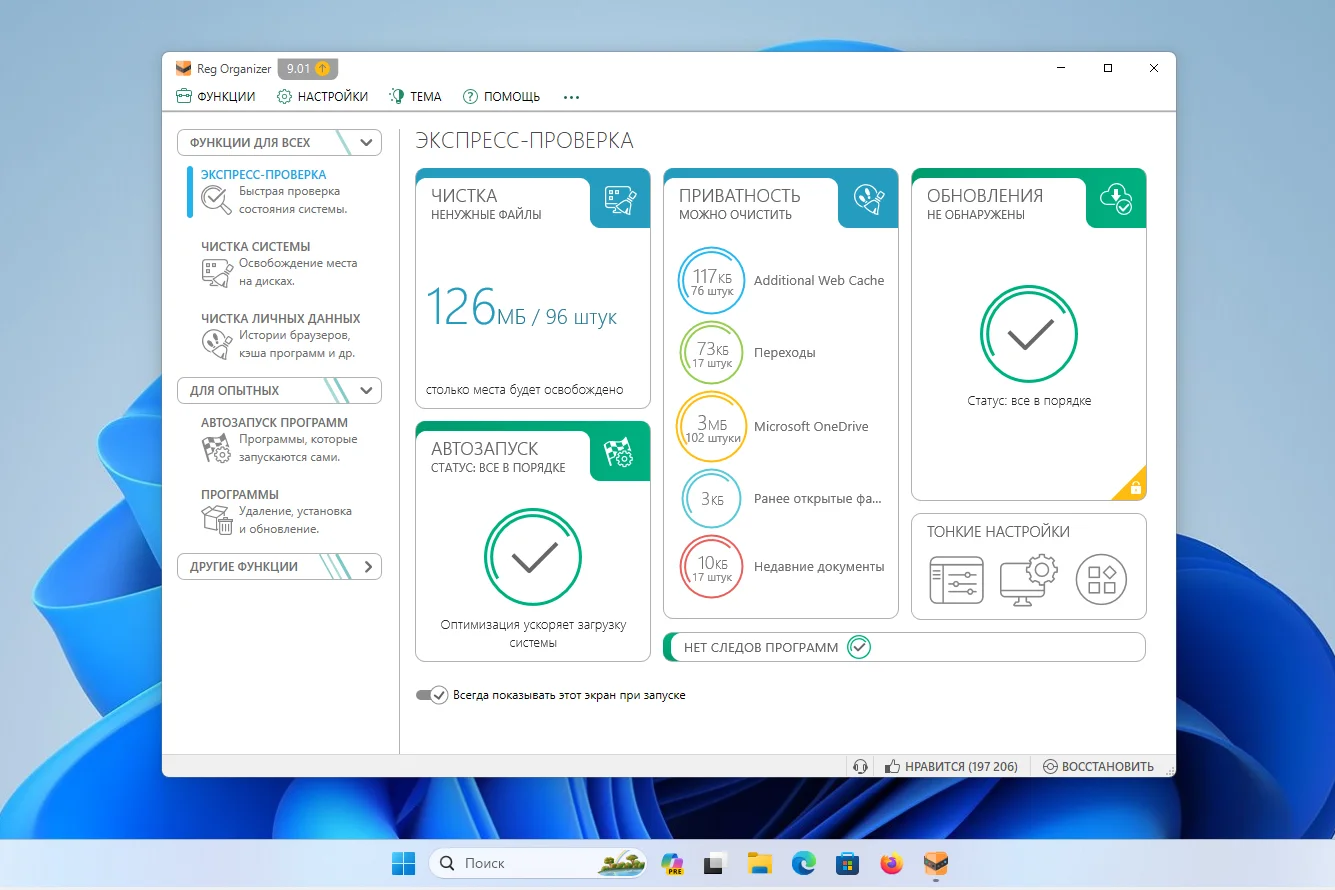Screen dimensions: 1335x890
Task: Click the НРАВИТСЯ (197 206) like button
Action: pyautogui.click(x=951, y=767)
